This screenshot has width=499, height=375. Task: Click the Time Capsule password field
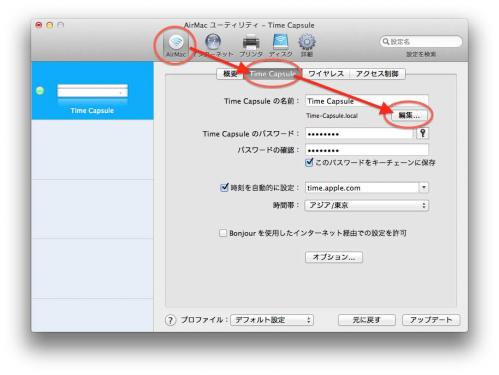coord(359,133)
